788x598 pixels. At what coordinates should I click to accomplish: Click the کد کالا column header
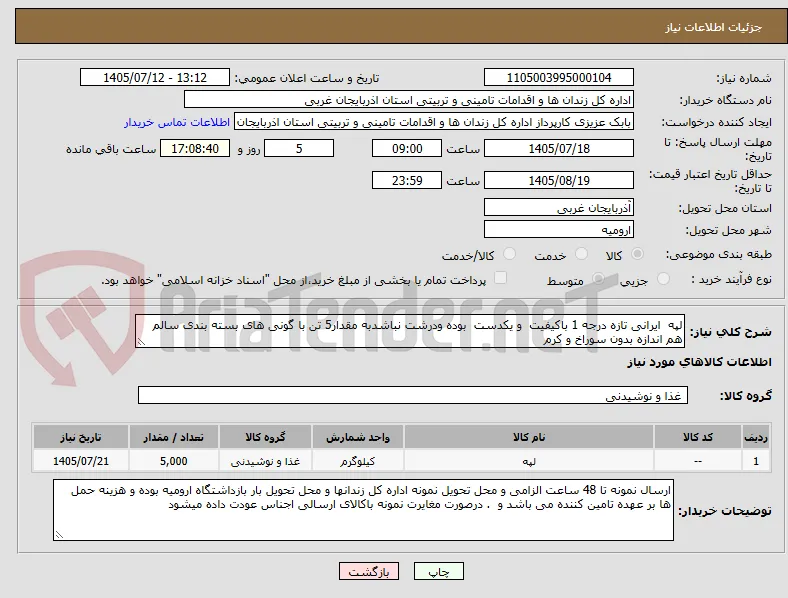pyautogui.click(x=698, y=437)
